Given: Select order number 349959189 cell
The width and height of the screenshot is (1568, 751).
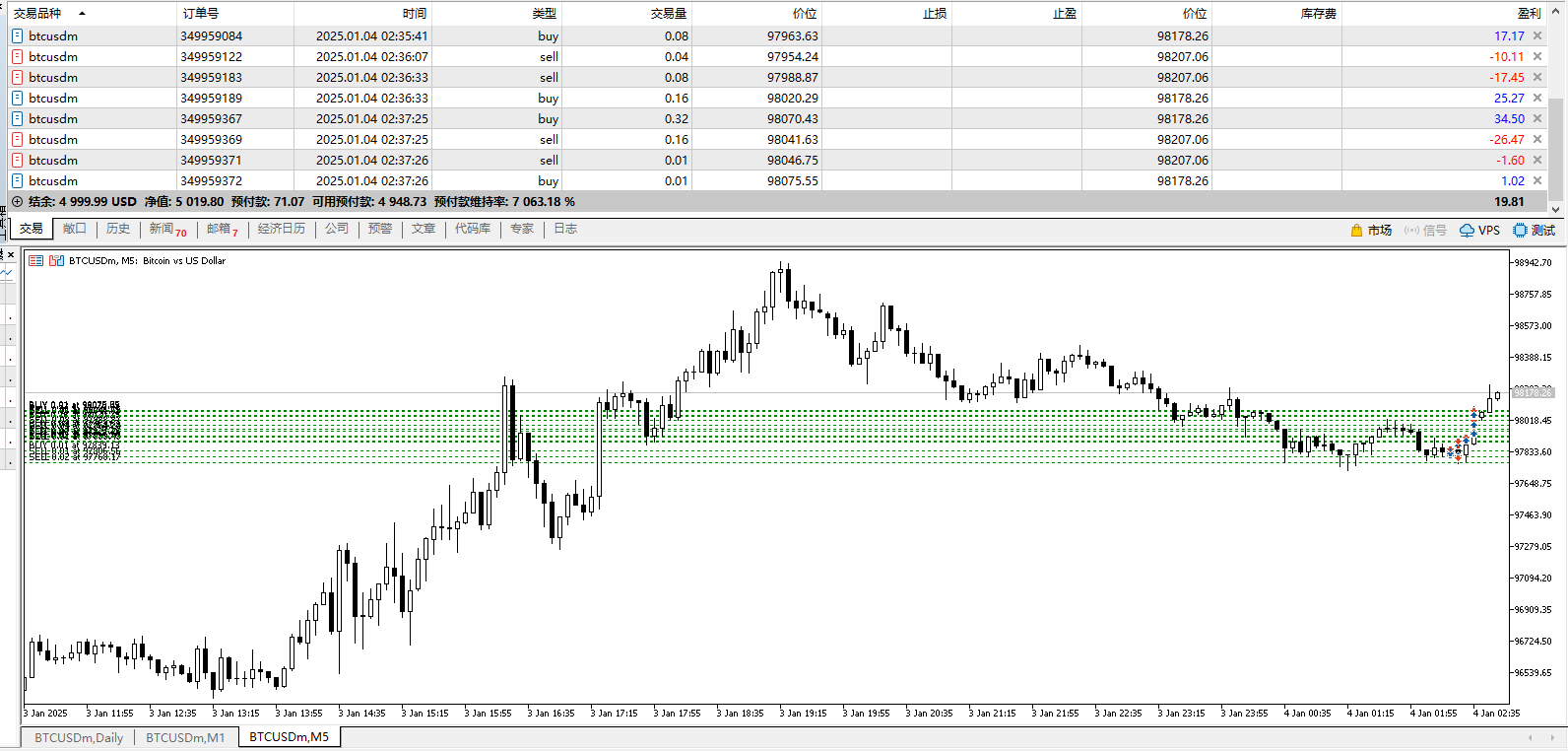Looking at the screenshot, I should [212, 98].
